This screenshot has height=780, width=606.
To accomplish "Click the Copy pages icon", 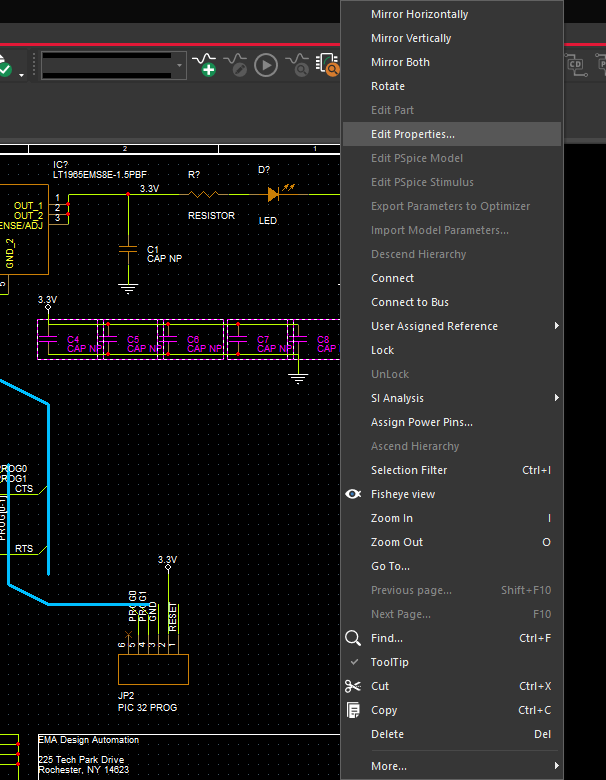I will (353, 710).
